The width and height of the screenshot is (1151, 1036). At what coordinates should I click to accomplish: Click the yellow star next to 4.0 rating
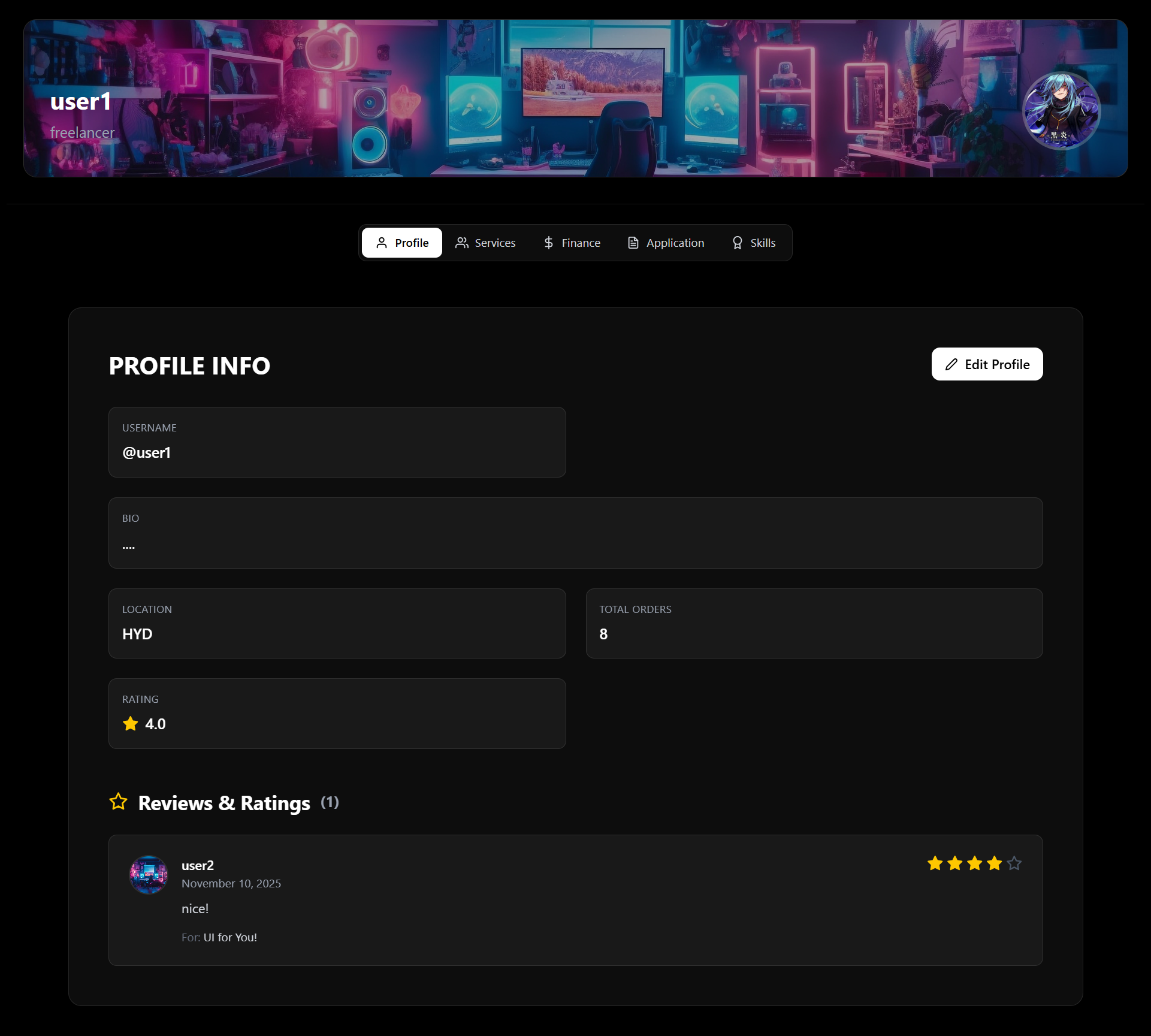point(131,724)
